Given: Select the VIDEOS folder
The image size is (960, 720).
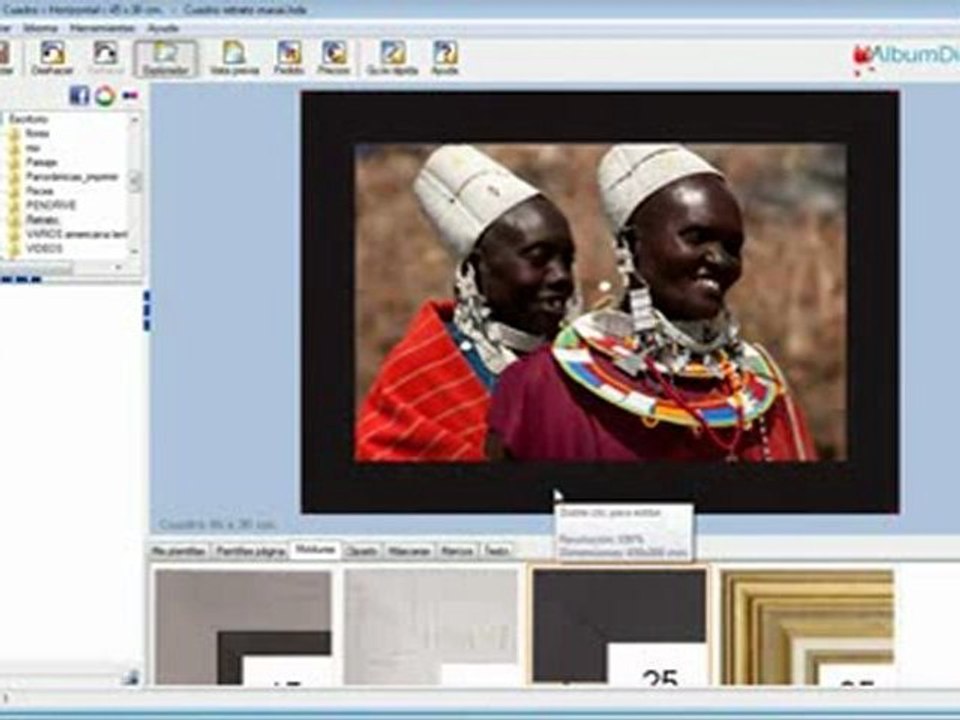Looking at the screenshot, I should [x=44, y=249].
